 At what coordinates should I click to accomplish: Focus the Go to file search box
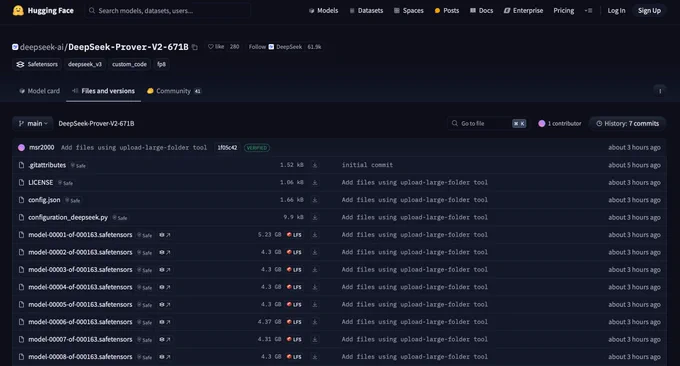(x=487, y=124)
